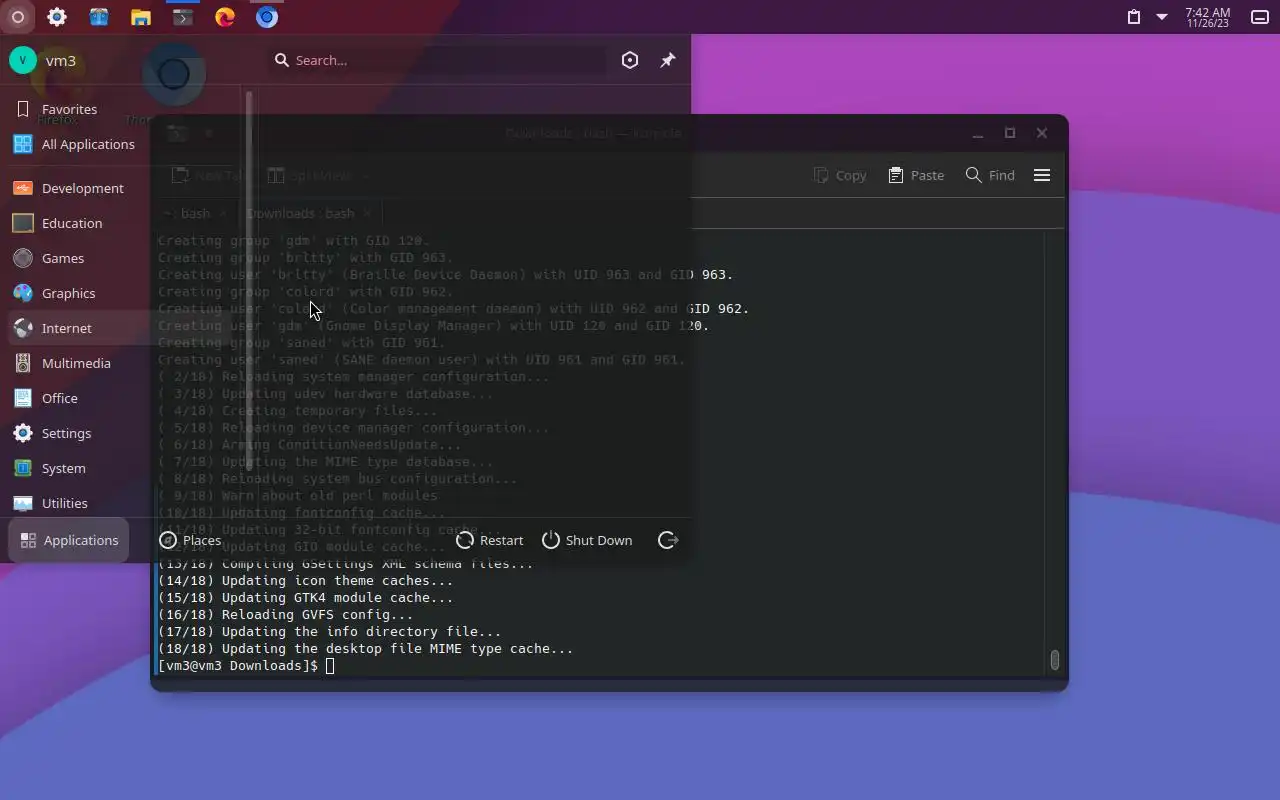Open clipboard widget in system tray
The height and width of the screenshot is (800, 1280).
1134,17
